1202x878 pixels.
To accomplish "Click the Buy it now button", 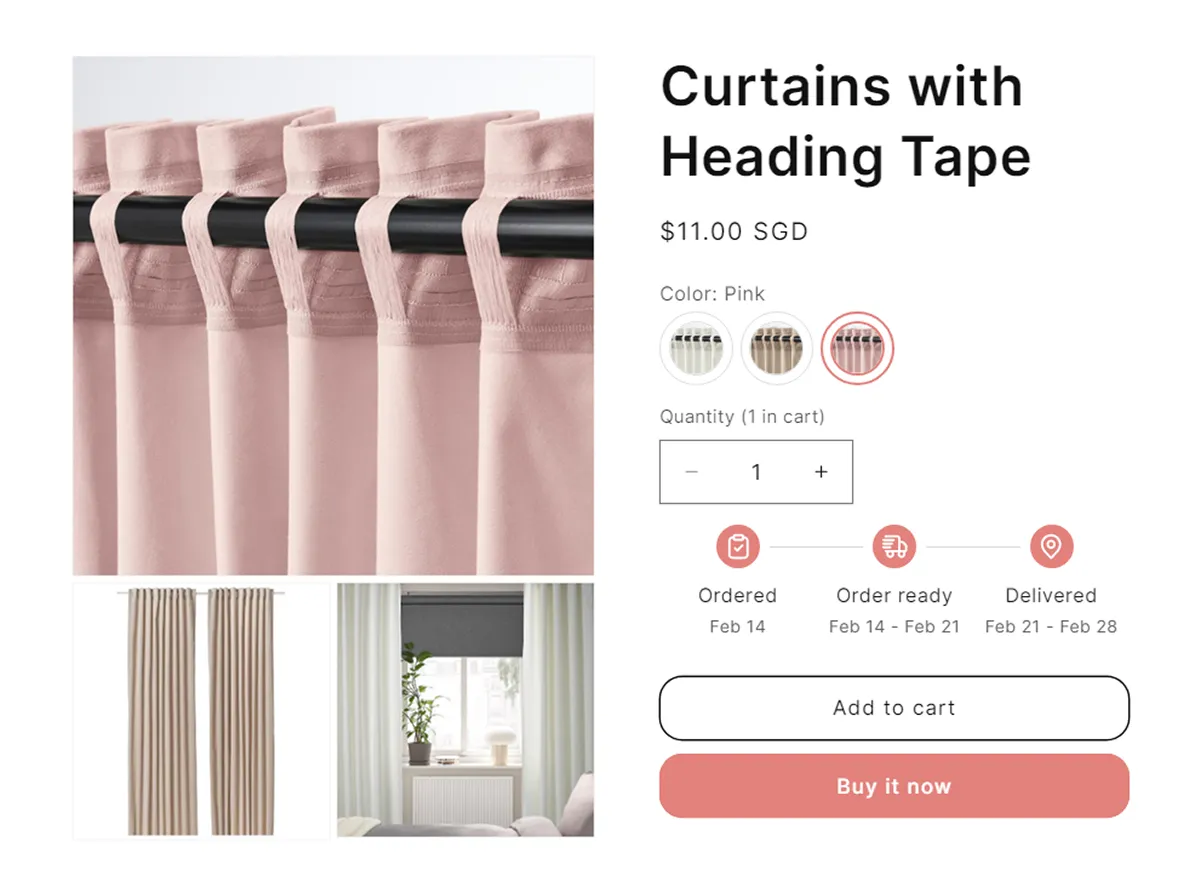I will [x=894, y=786].
